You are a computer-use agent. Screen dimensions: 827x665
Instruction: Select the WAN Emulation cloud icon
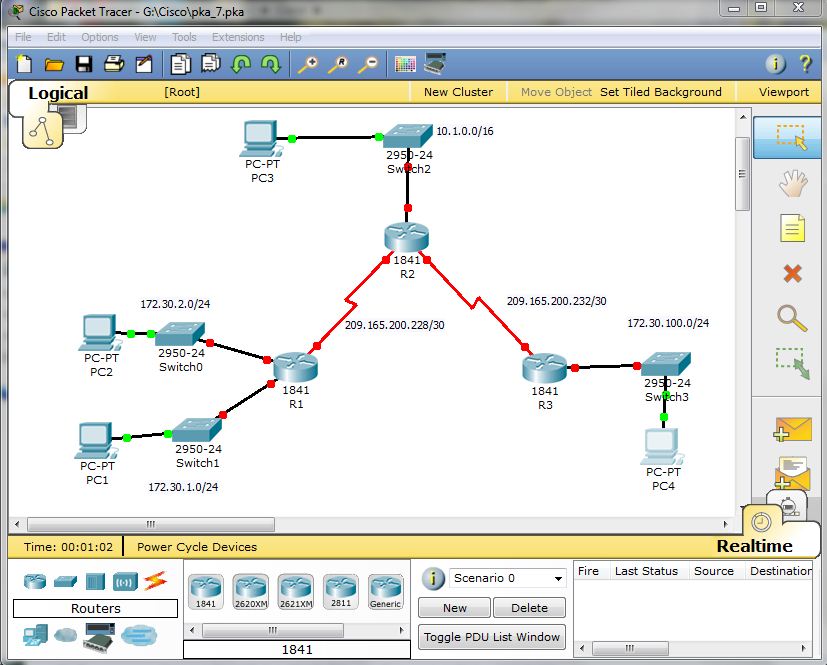[65, 635]
